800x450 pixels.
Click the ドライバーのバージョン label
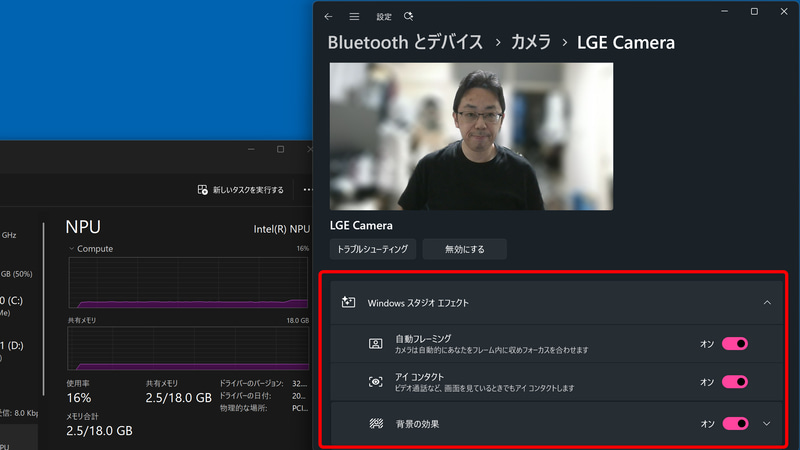pyautogui.click(x=252, y=383)
